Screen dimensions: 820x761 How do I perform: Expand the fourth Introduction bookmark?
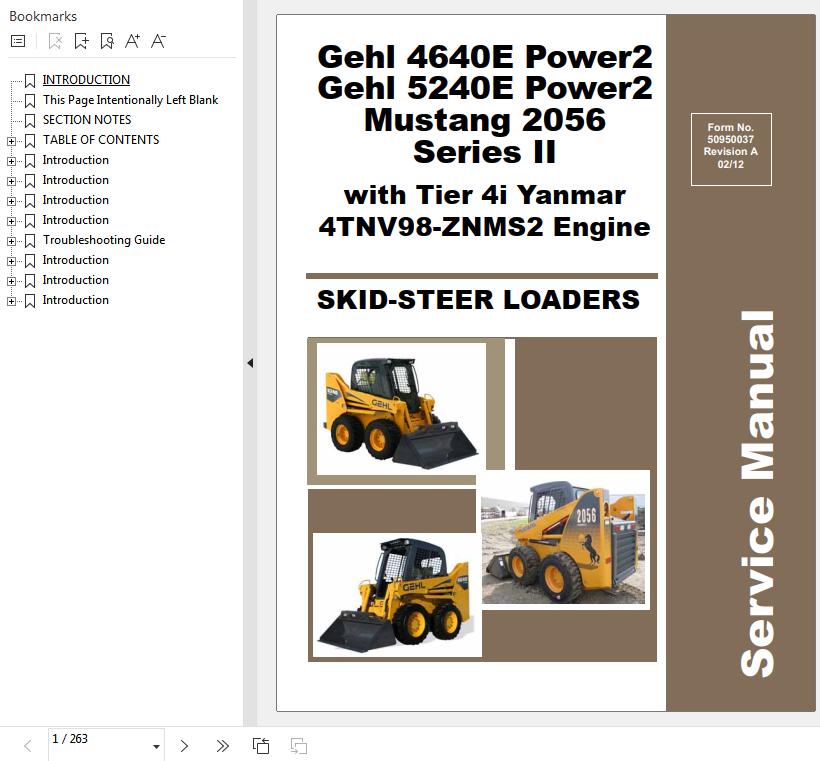coord(11,221)
